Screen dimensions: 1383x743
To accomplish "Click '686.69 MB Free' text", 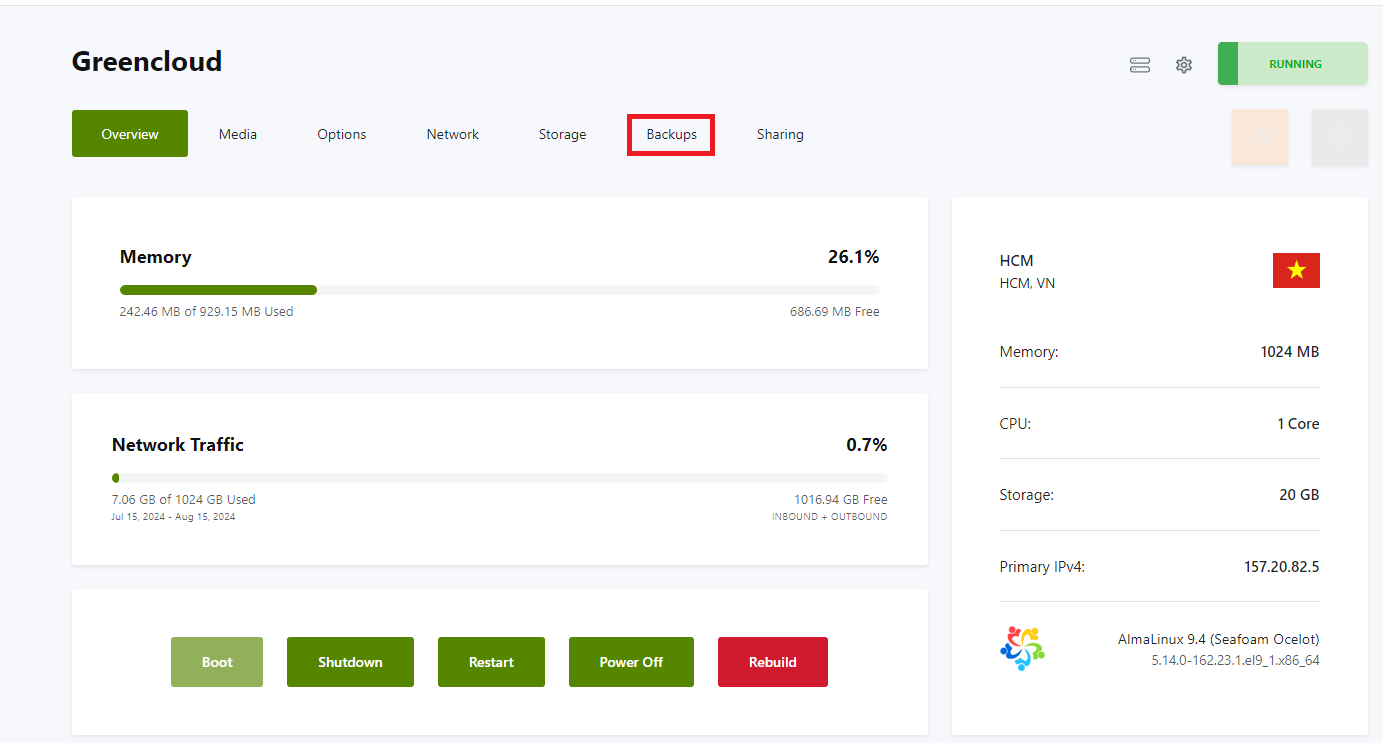I will (835, 311).
